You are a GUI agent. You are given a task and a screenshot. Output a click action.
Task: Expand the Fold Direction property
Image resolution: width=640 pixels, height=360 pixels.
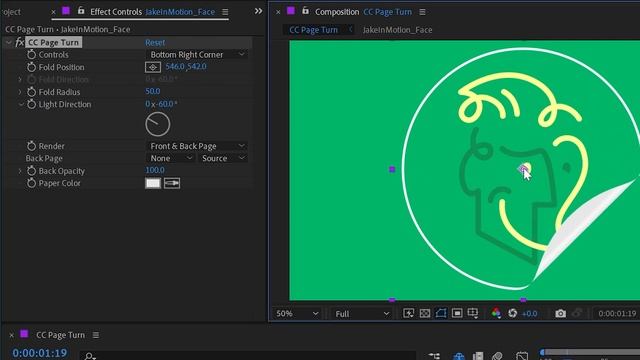(20, 79)
